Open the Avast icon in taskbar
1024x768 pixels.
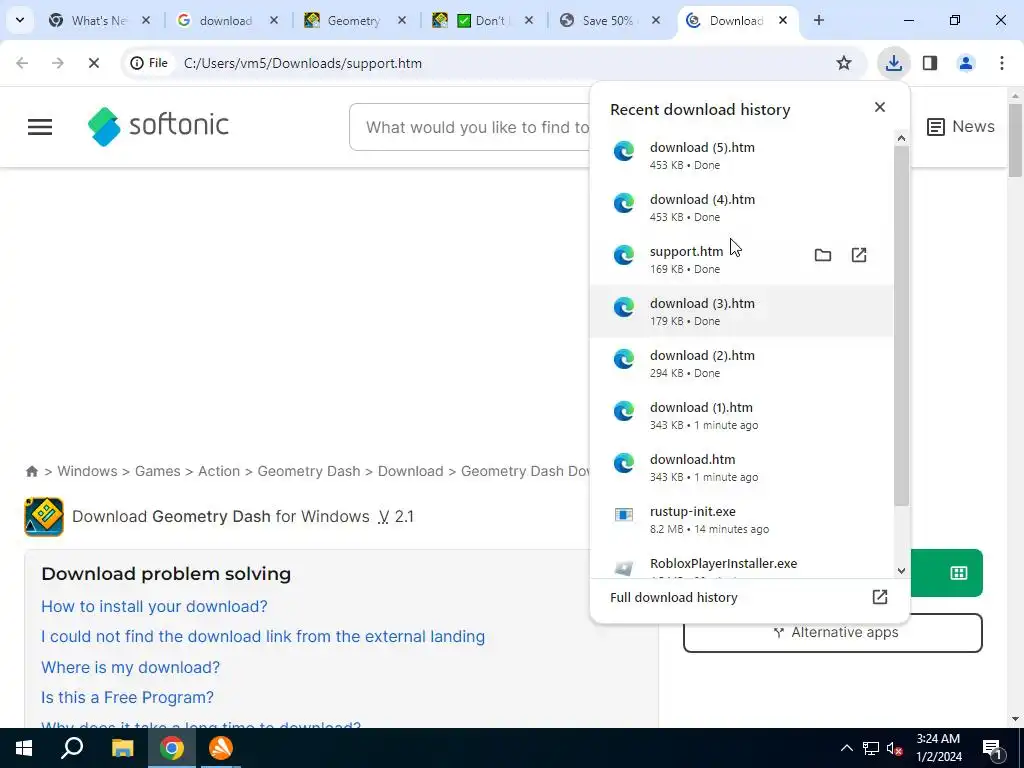click(x=221, y=748)
